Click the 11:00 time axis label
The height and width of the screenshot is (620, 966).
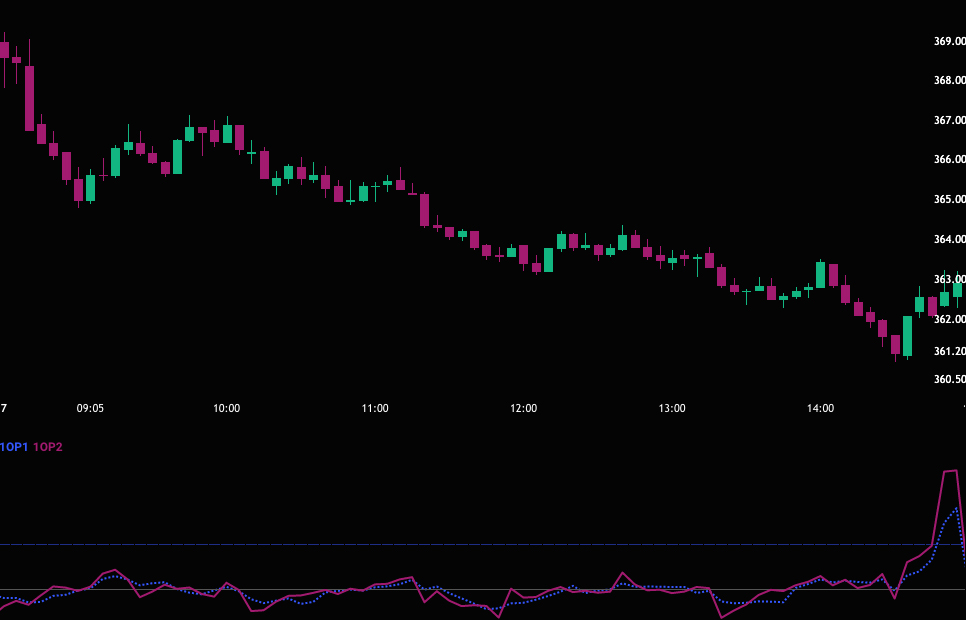click(375, 408)
